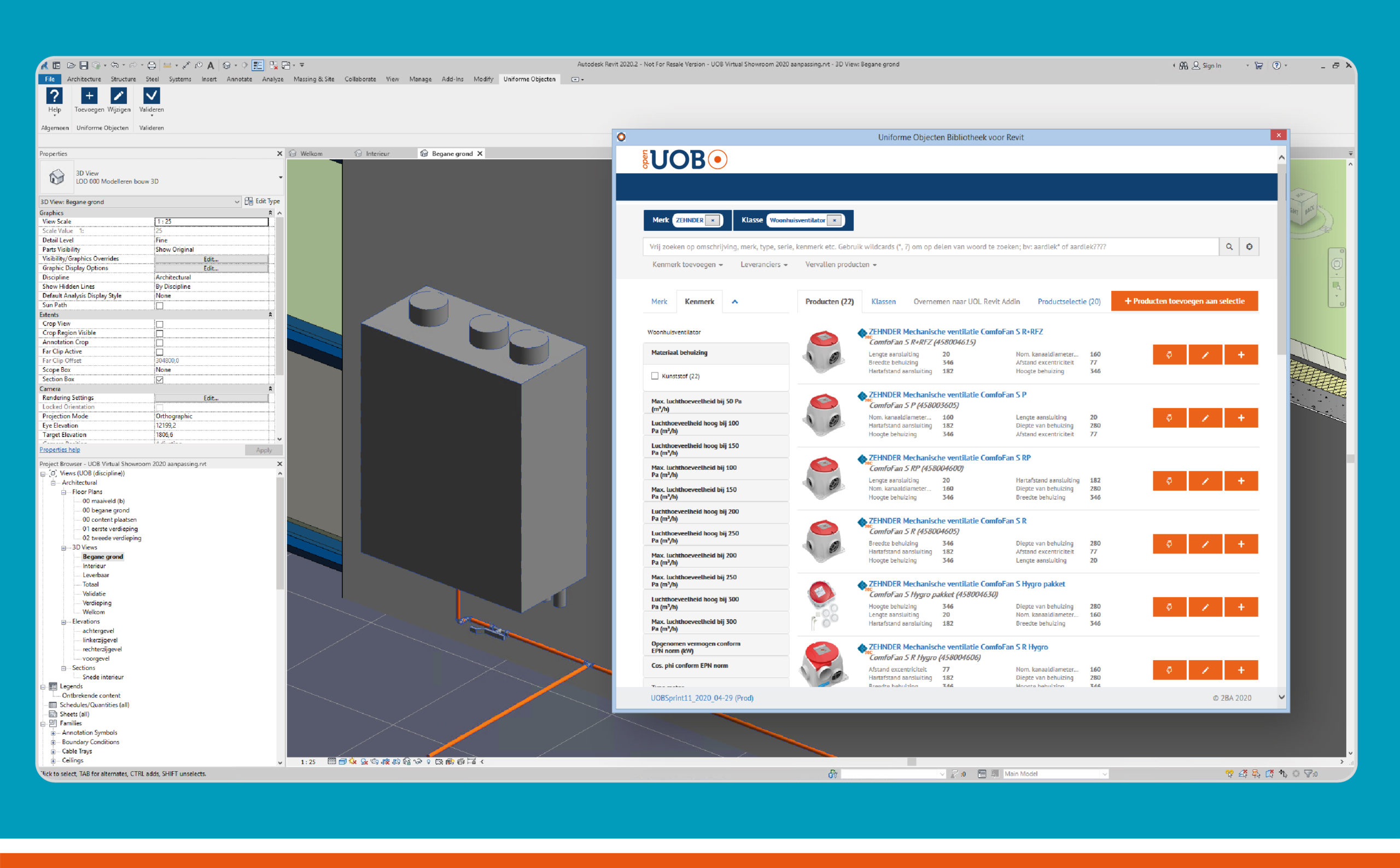Viewport: 1400px width, 868px height.
Task: Click the Open folder icon in quick access toolbar
Action: [x=71, y=66]
